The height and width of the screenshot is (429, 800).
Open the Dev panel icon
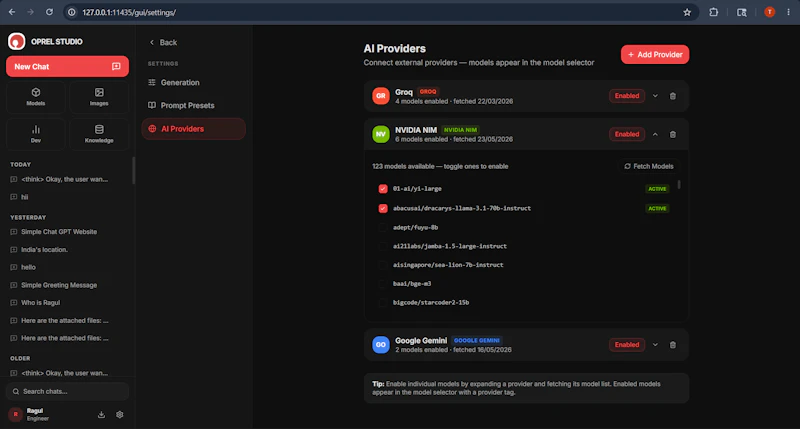(36, 134)
